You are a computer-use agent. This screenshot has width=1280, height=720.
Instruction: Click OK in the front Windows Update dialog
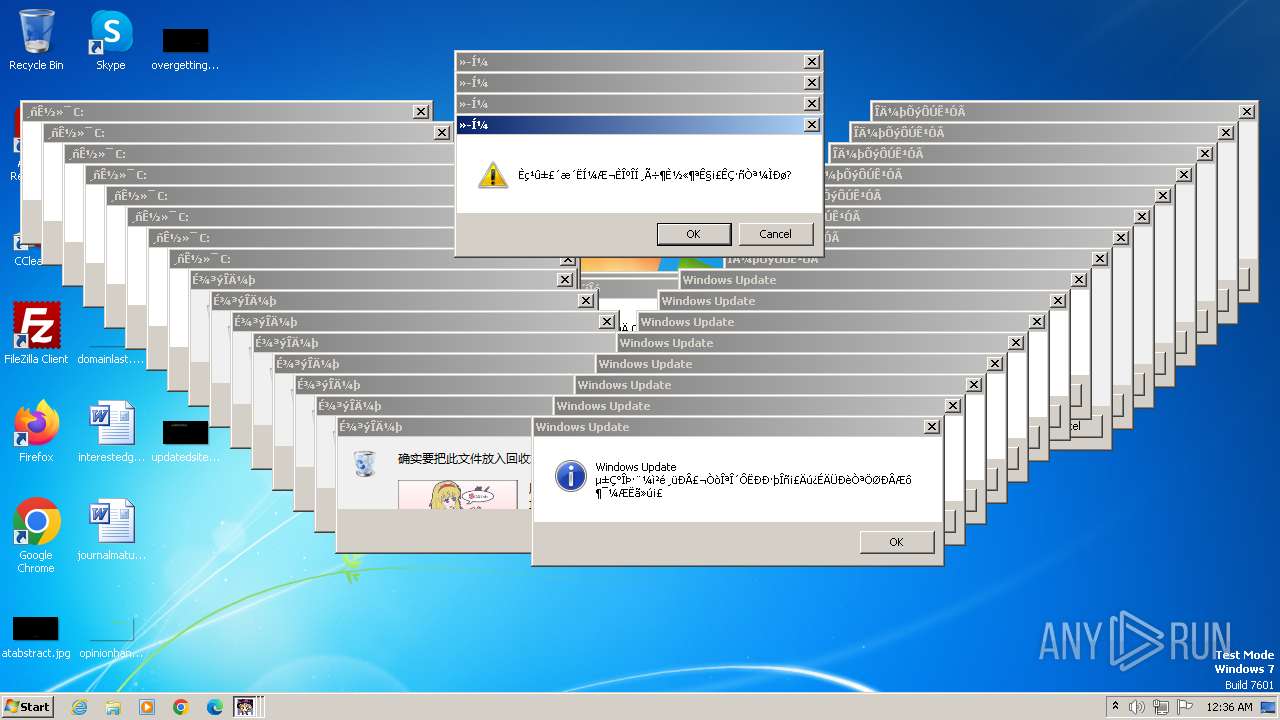pyautogui.click(x=896, y=542)
